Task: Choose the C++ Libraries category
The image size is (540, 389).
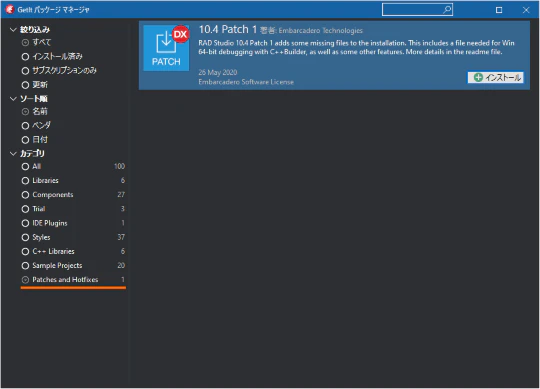Action: click(73, 251)
